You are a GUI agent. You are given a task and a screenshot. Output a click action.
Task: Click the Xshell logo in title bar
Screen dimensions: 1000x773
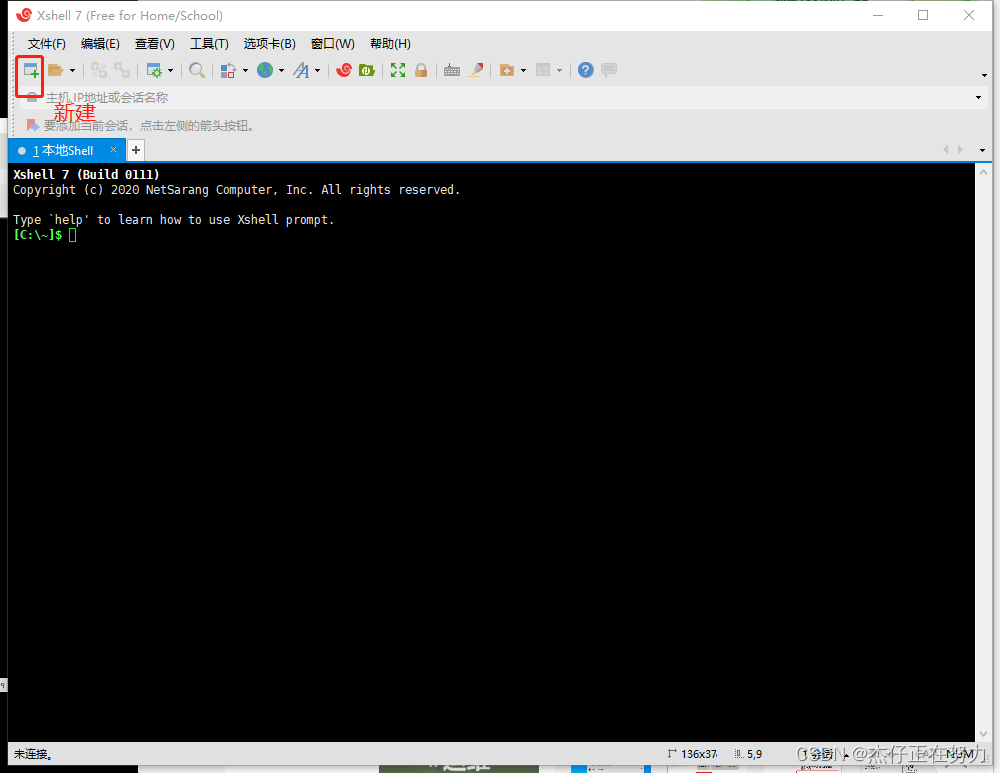(x=24, y=15)
